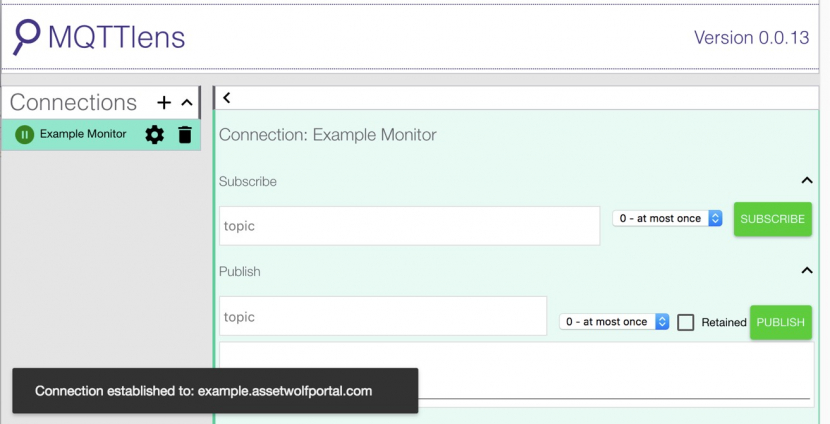This screenshot has height=424, width=830.
Task: Click the Connections panel title
Action: [x=73, y=102]
